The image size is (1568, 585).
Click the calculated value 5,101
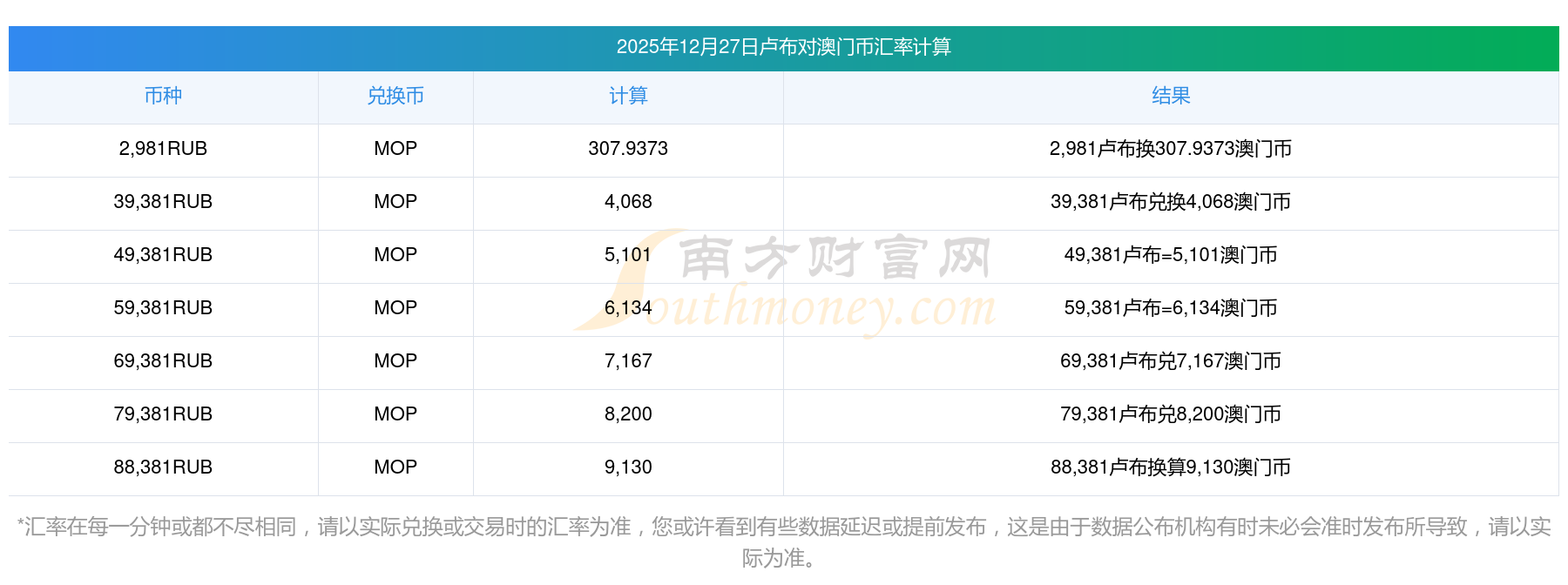tap(628, 255)
